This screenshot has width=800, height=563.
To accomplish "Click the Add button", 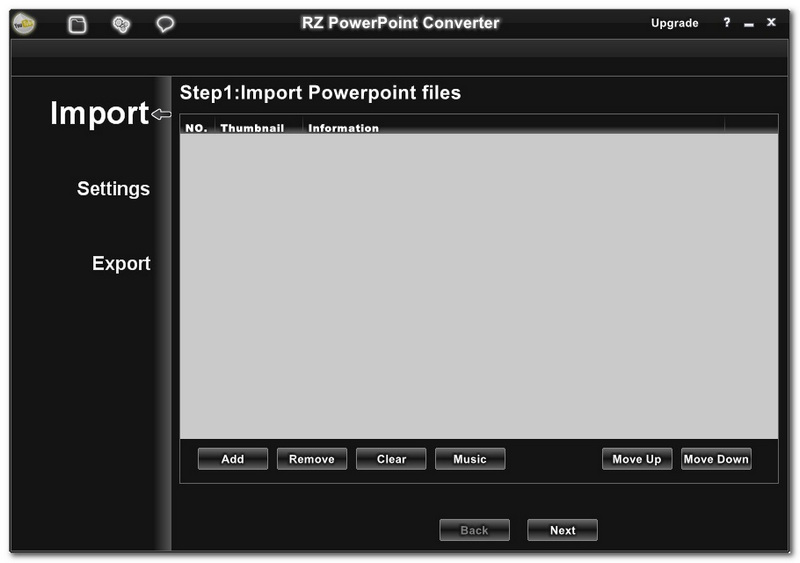I will (x=233, y=459).
